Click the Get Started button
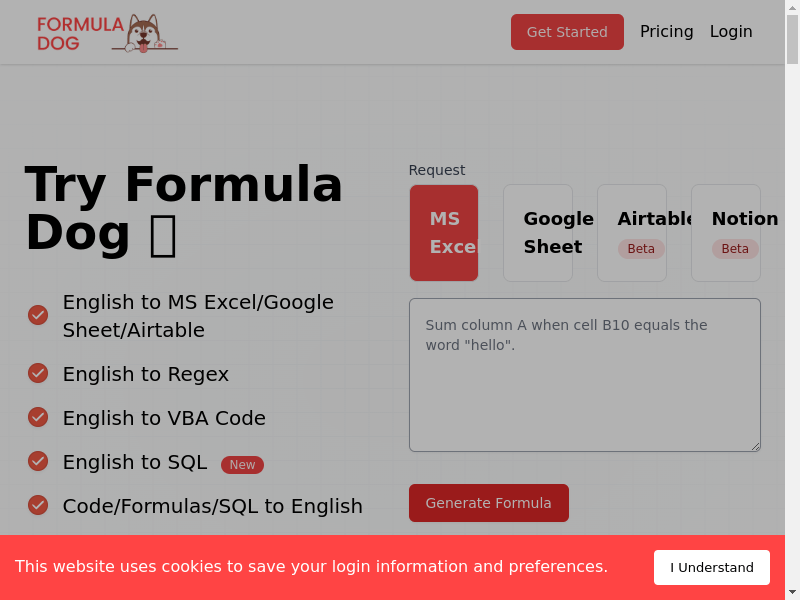Screen dimensions: 800x600 [567, 32]
